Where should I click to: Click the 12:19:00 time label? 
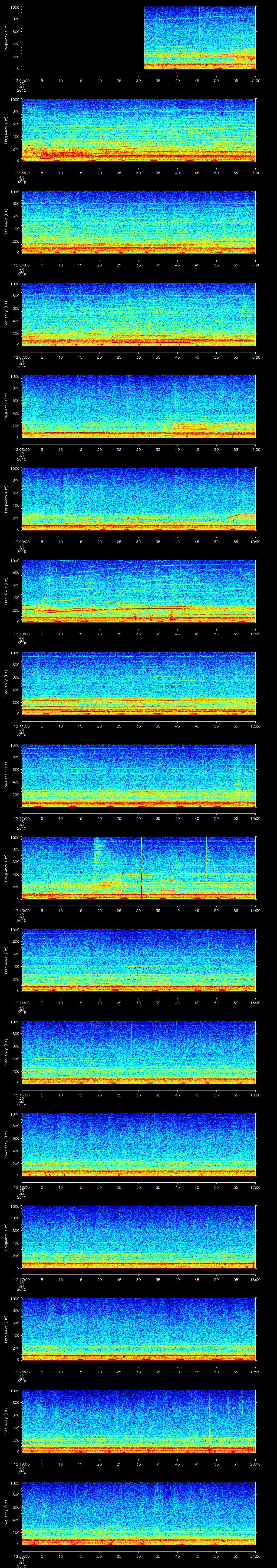pos(21,1464)
